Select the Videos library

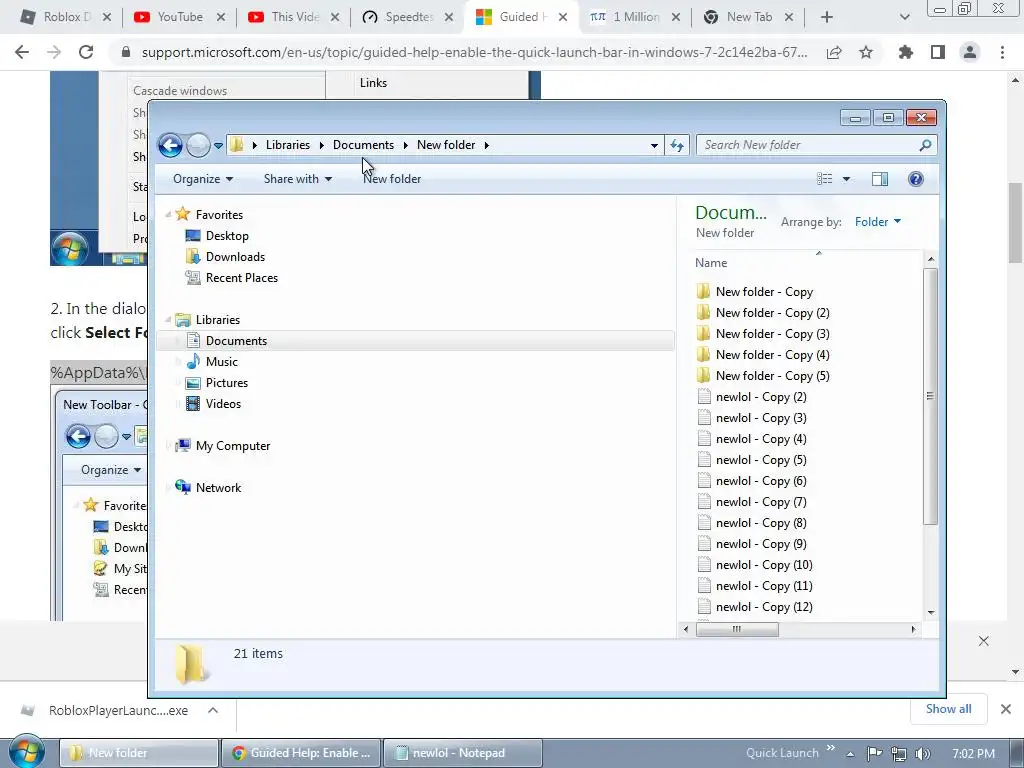pyautogui.click(x=223, y=404)
